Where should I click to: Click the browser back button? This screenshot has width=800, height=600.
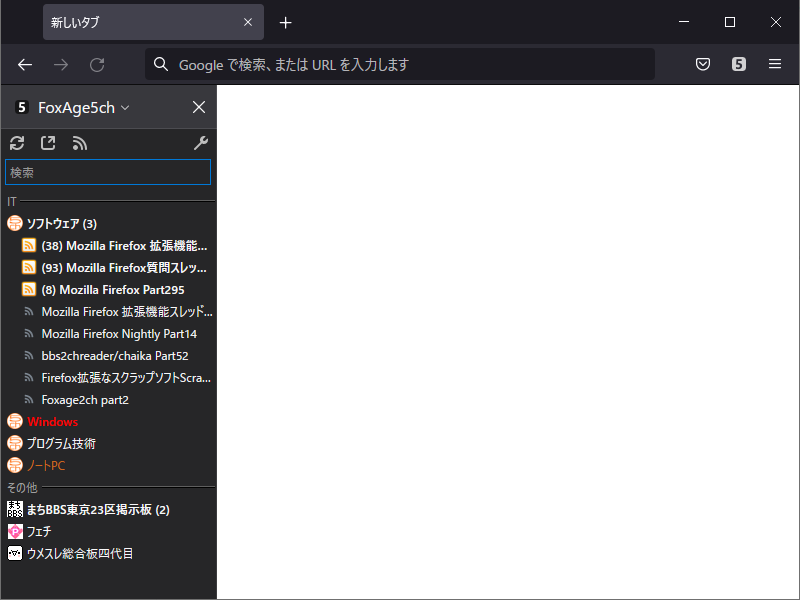tap(25, 64)
